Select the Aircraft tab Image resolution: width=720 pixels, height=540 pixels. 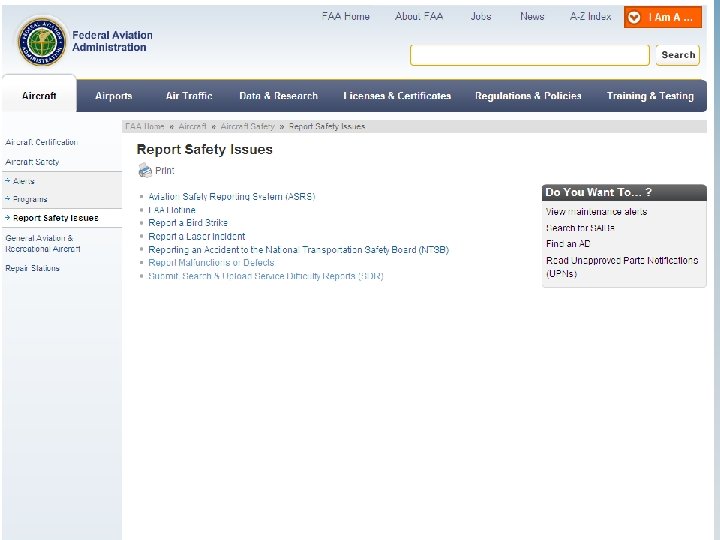tap(39, 96)
